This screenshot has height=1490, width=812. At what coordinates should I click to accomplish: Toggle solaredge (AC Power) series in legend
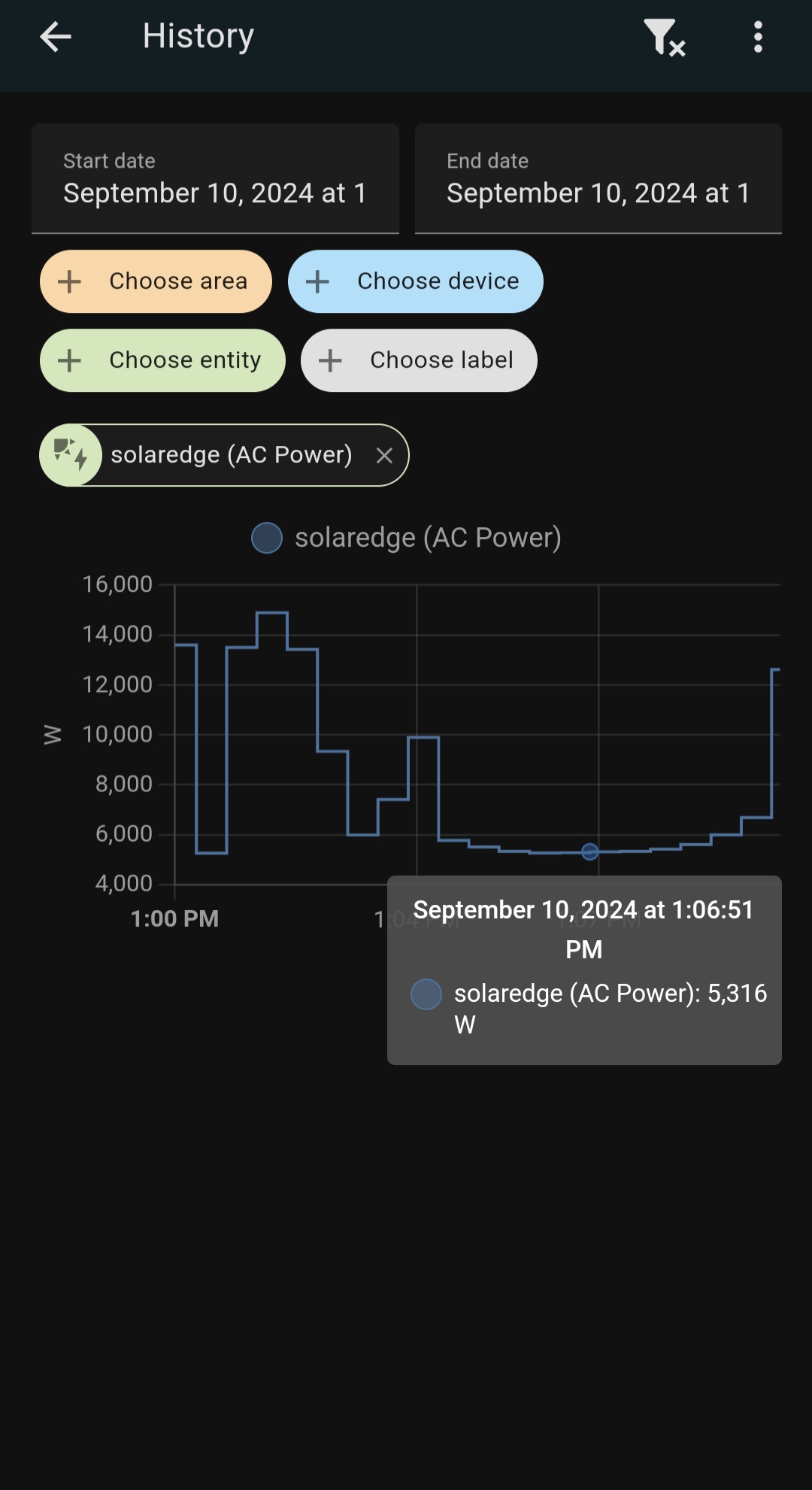[406, 538]
